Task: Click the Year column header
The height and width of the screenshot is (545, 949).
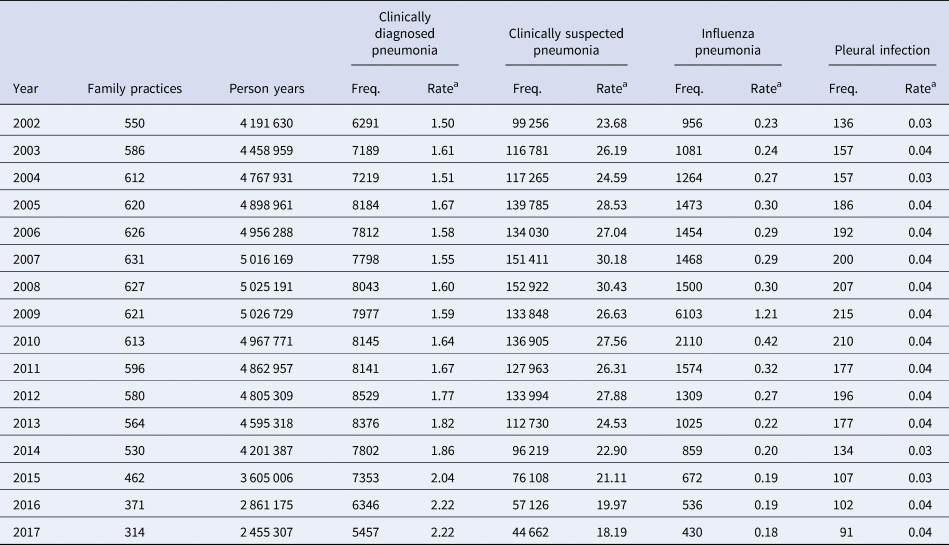Action: tap(25, 89)
